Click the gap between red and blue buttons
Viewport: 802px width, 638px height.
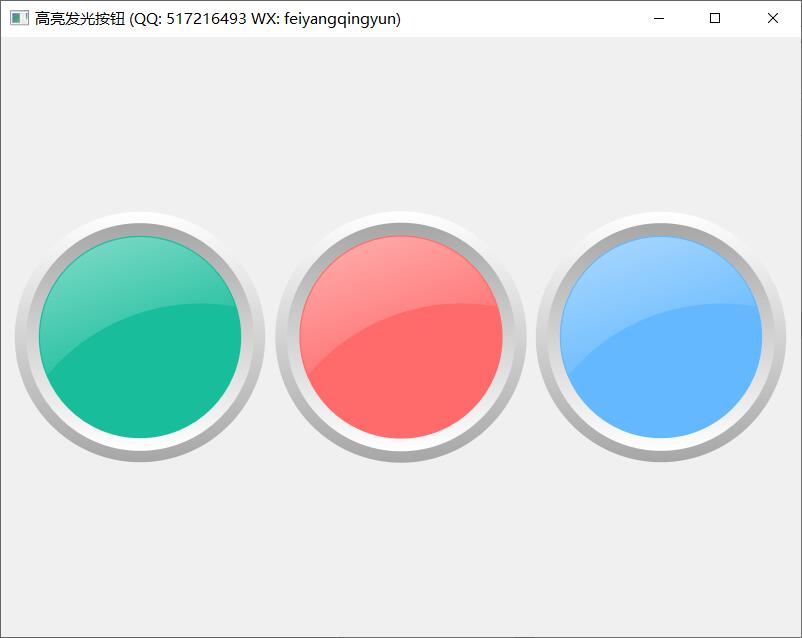click(x=531, y=337)
